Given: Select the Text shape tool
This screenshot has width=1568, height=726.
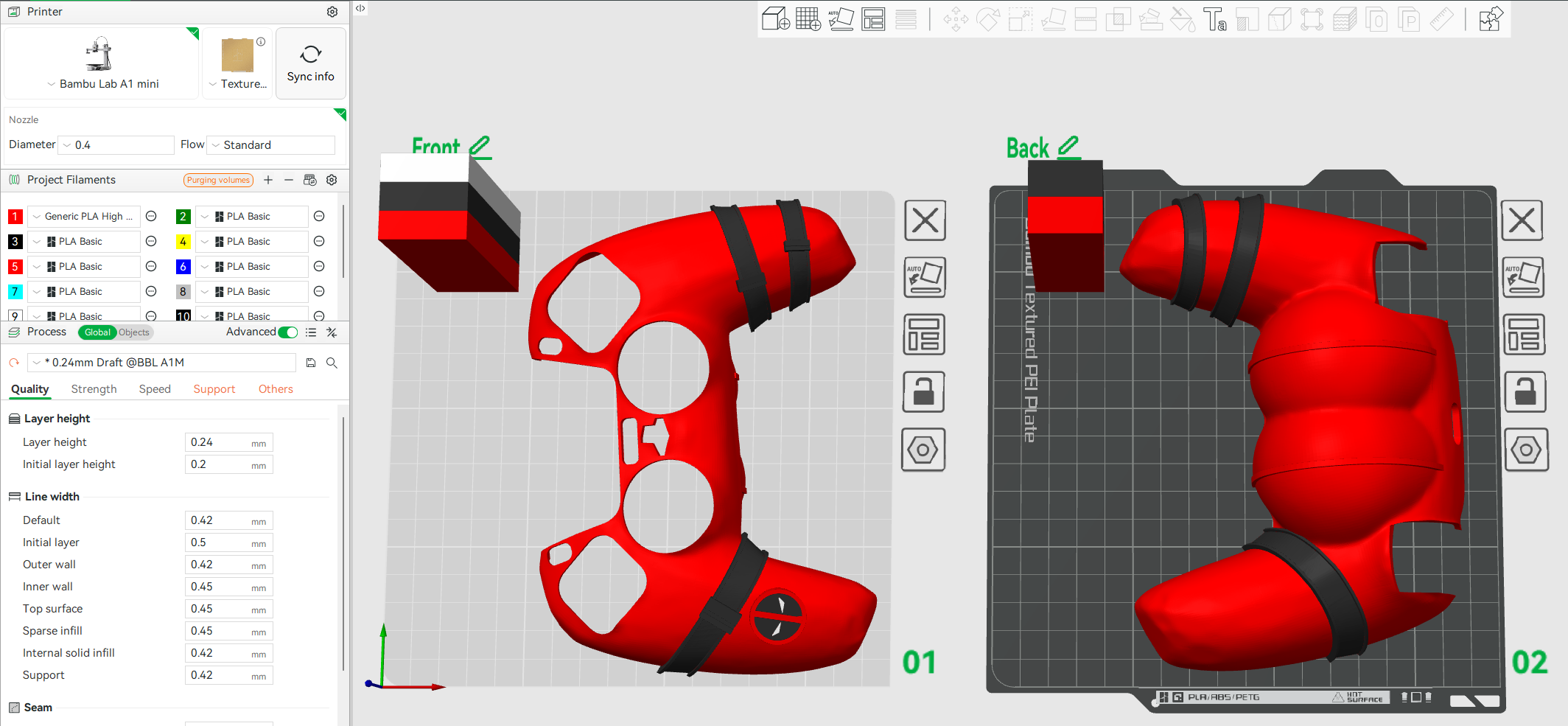Looking at the screenshot, I should coord(1214,19).
